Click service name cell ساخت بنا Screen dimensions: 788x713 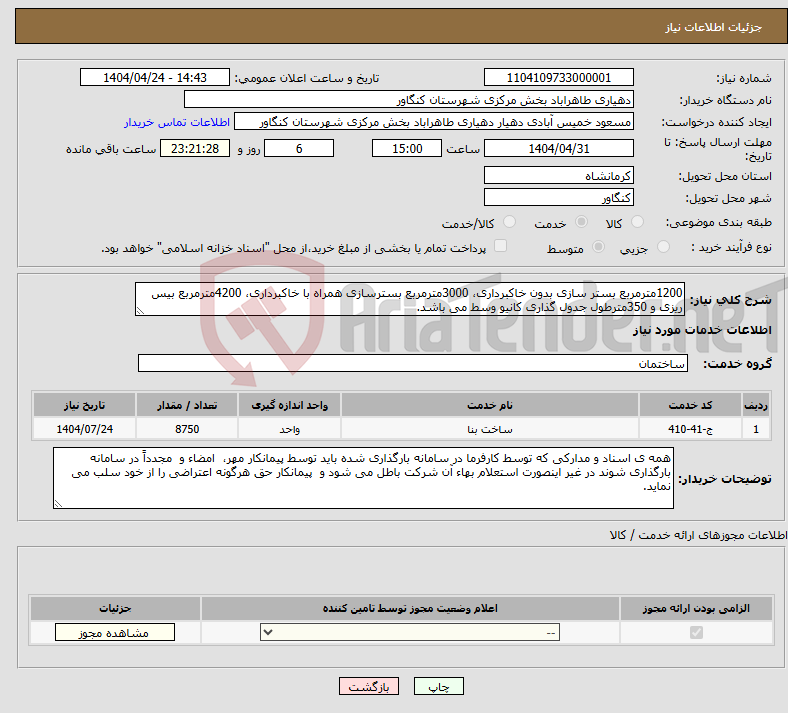point(489,429)
